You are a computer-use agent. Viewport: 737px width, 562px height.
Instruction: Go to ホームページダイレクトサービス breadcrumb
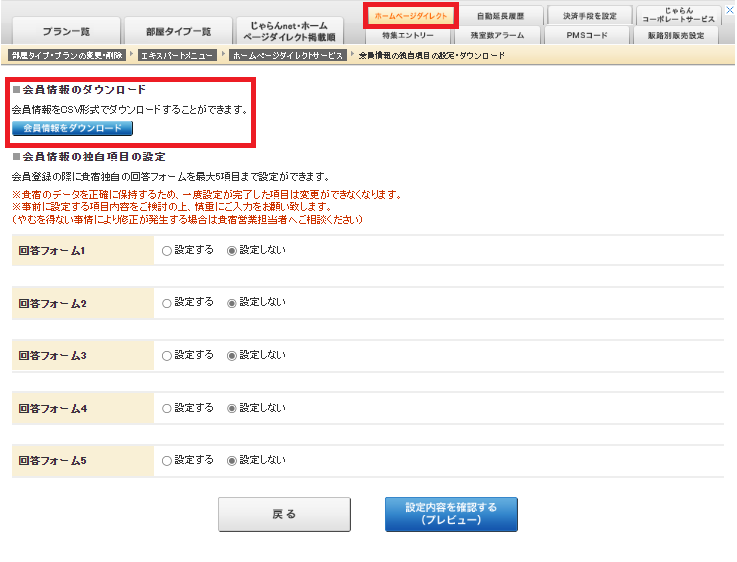[288, 55]
